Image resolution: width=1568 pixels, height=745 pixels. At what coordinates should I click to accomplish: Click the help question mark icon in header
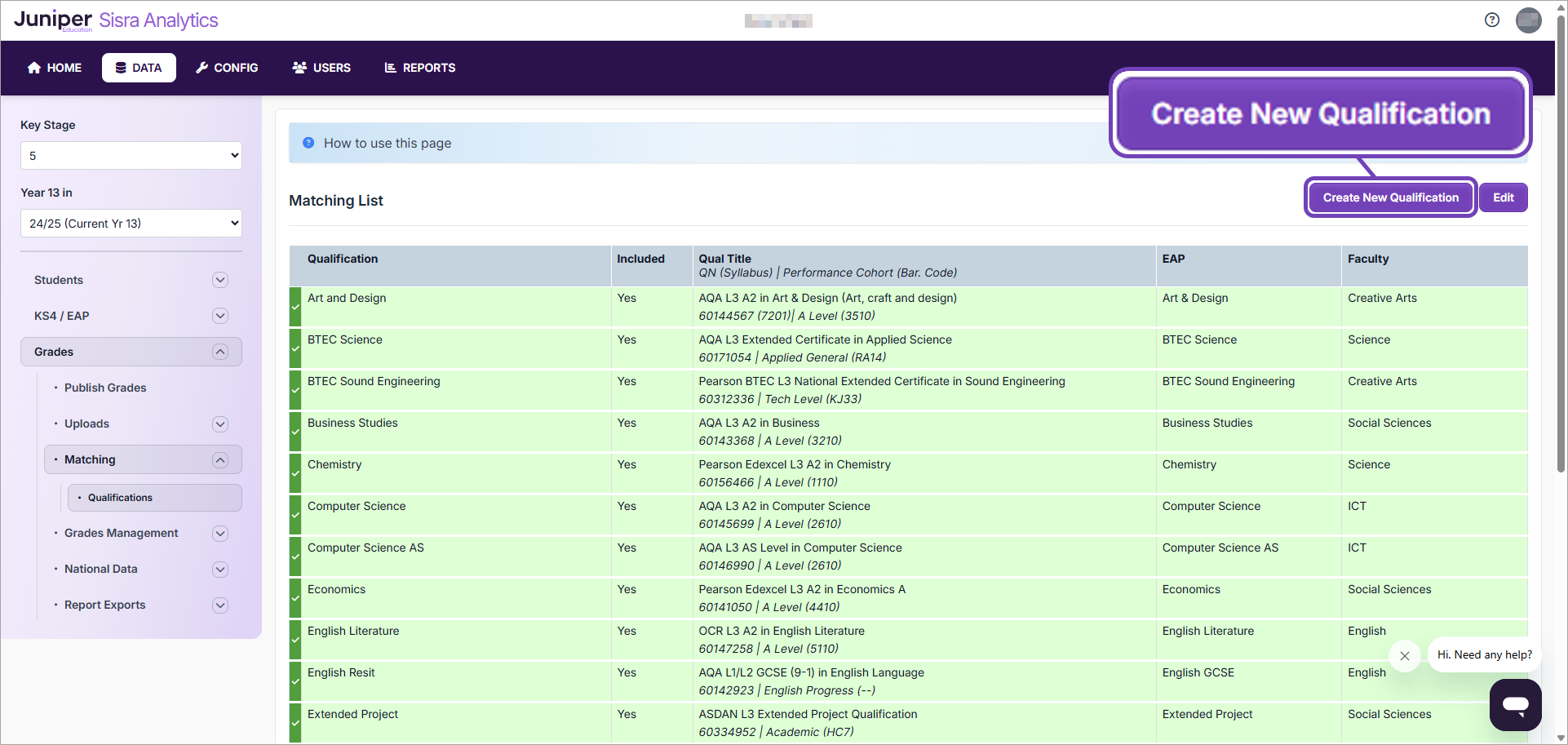tap(1491, 20)
